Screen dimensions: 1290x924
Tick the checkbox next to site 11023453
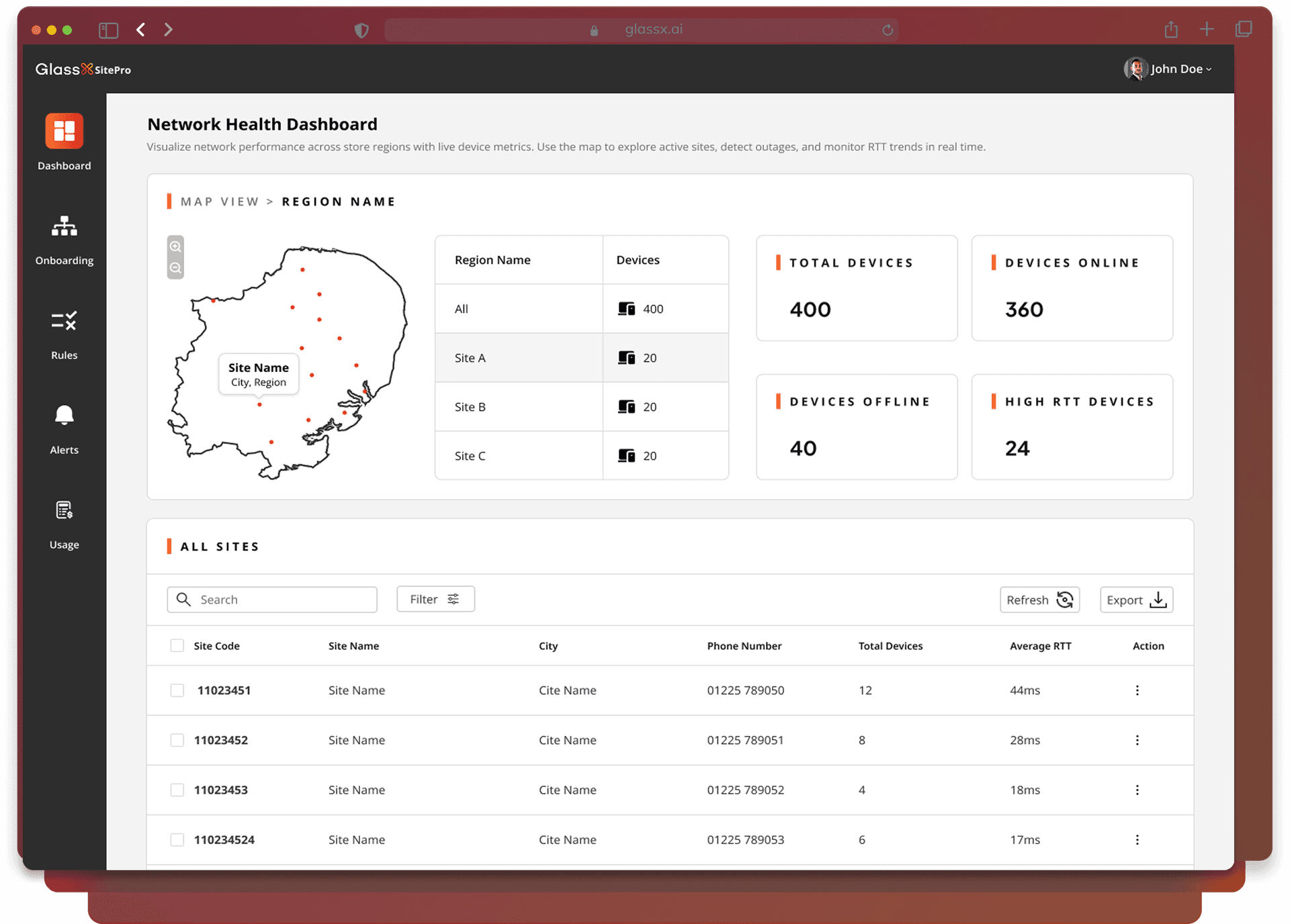coord(177,790)
